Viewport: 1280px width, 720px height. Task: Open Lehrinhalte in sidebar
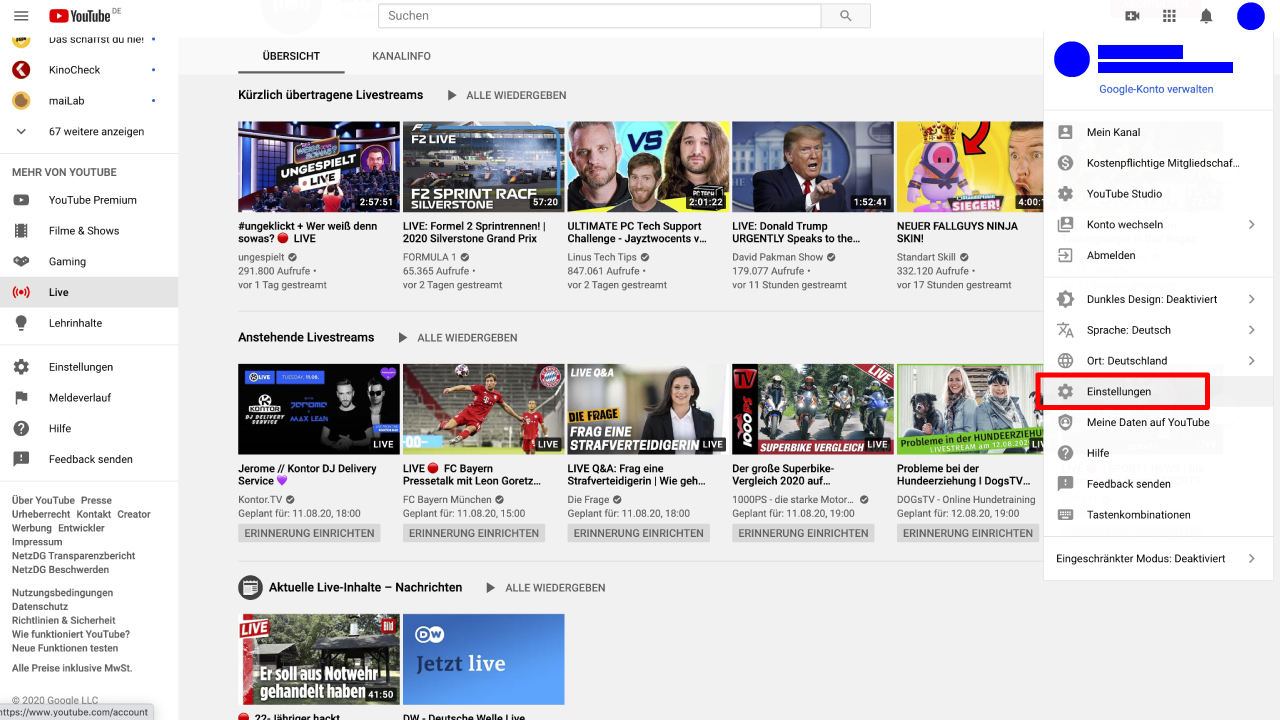click(89, 323)
